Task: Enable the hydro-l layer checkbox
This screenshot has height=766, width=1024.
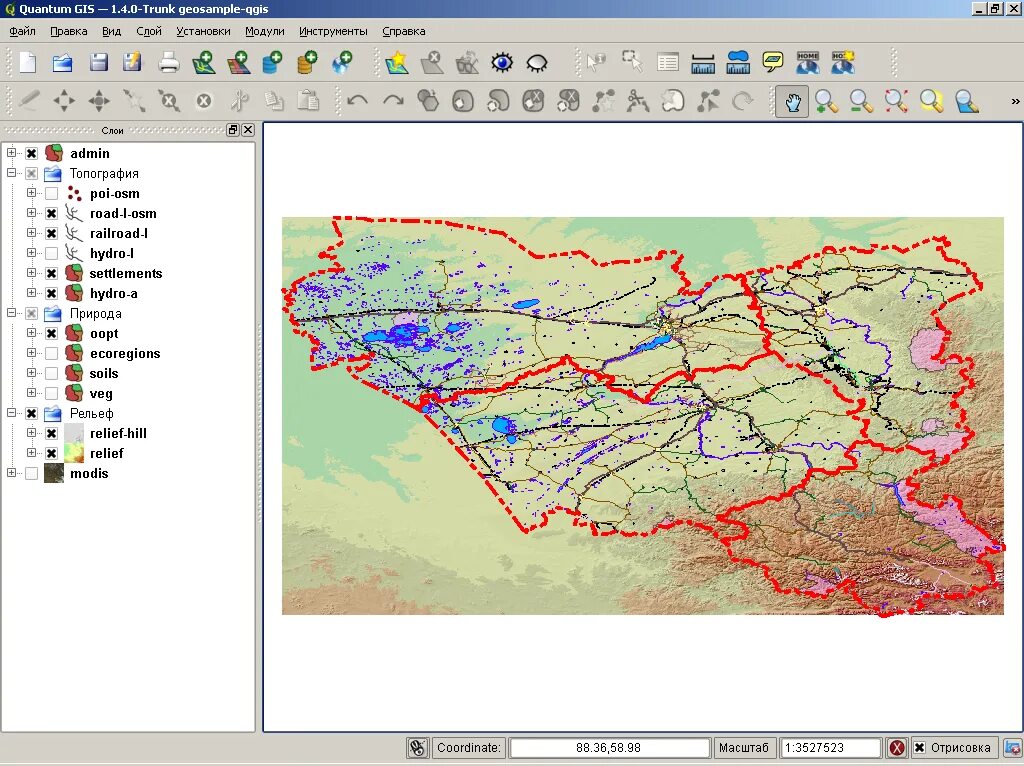Action: (52, 253)
